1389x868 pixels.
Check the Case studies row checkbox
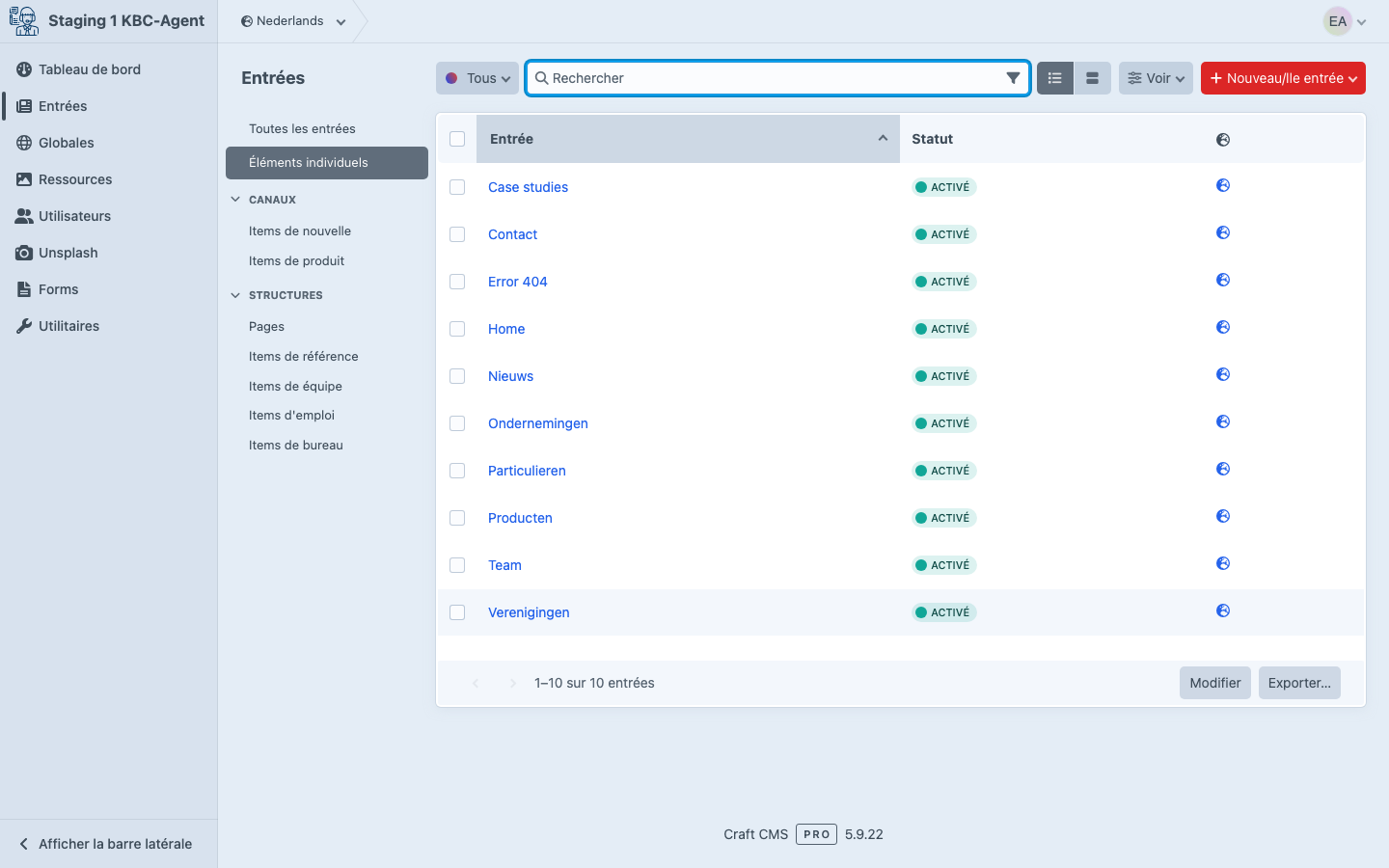click(x=457, y=187)
